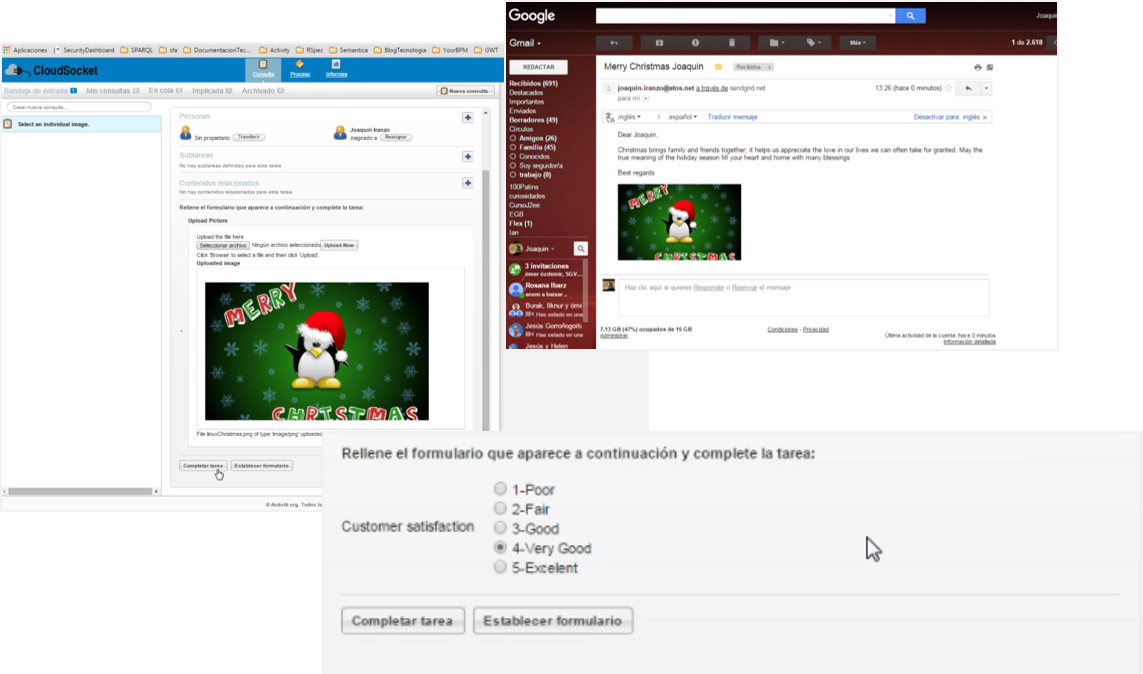Screen dimensions: 1143x674
Task: Add related content with the Contenidos relacionados plus
Action: coord(467,183)
